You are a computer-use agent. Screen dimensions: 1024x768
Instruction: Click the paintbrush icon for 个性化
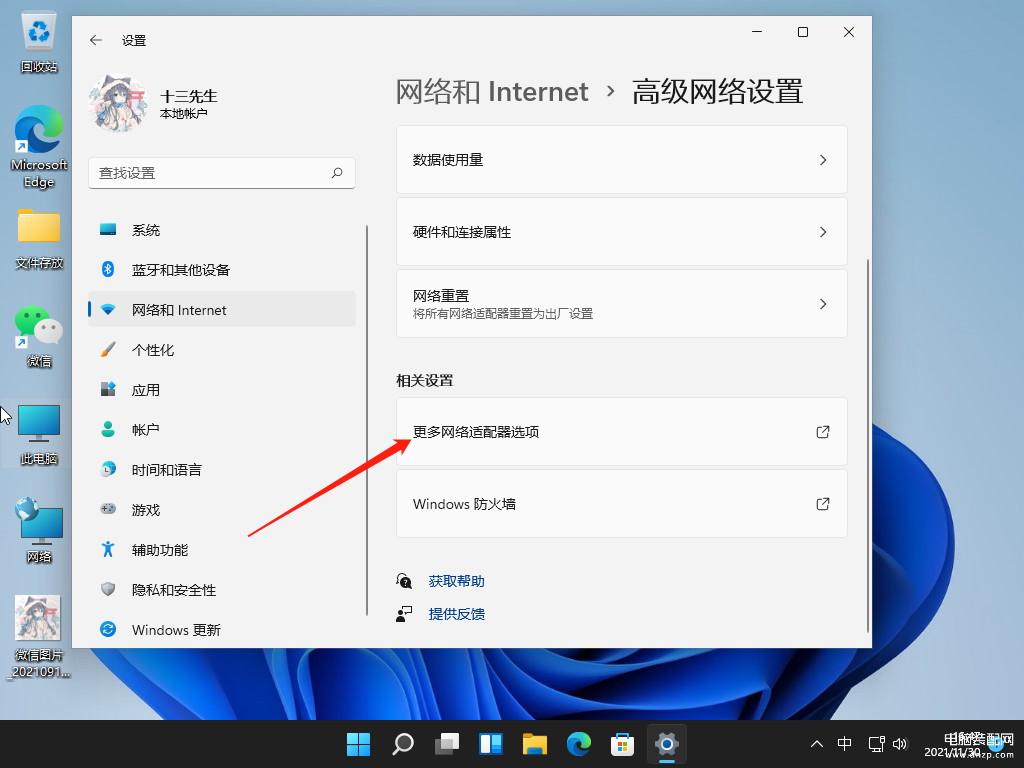tap(108, 349)
